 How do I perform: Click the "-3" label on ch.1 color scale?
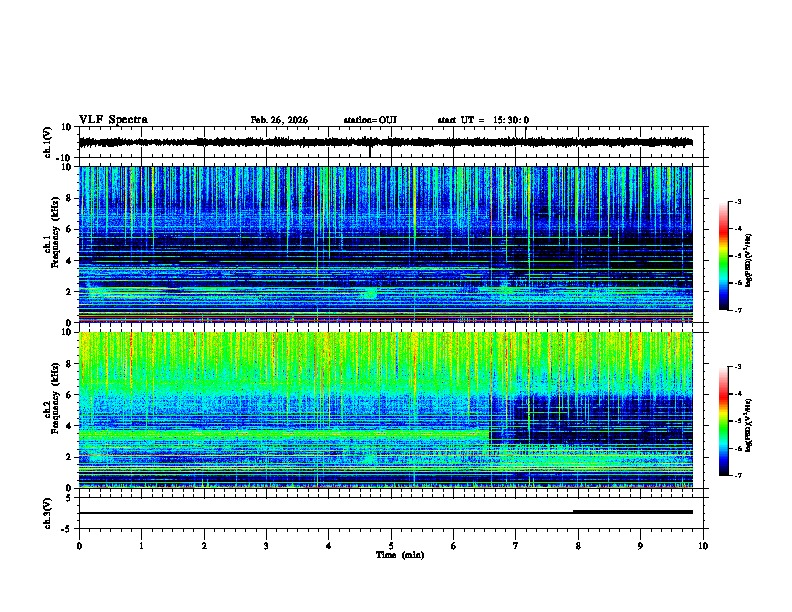[737, 201]
